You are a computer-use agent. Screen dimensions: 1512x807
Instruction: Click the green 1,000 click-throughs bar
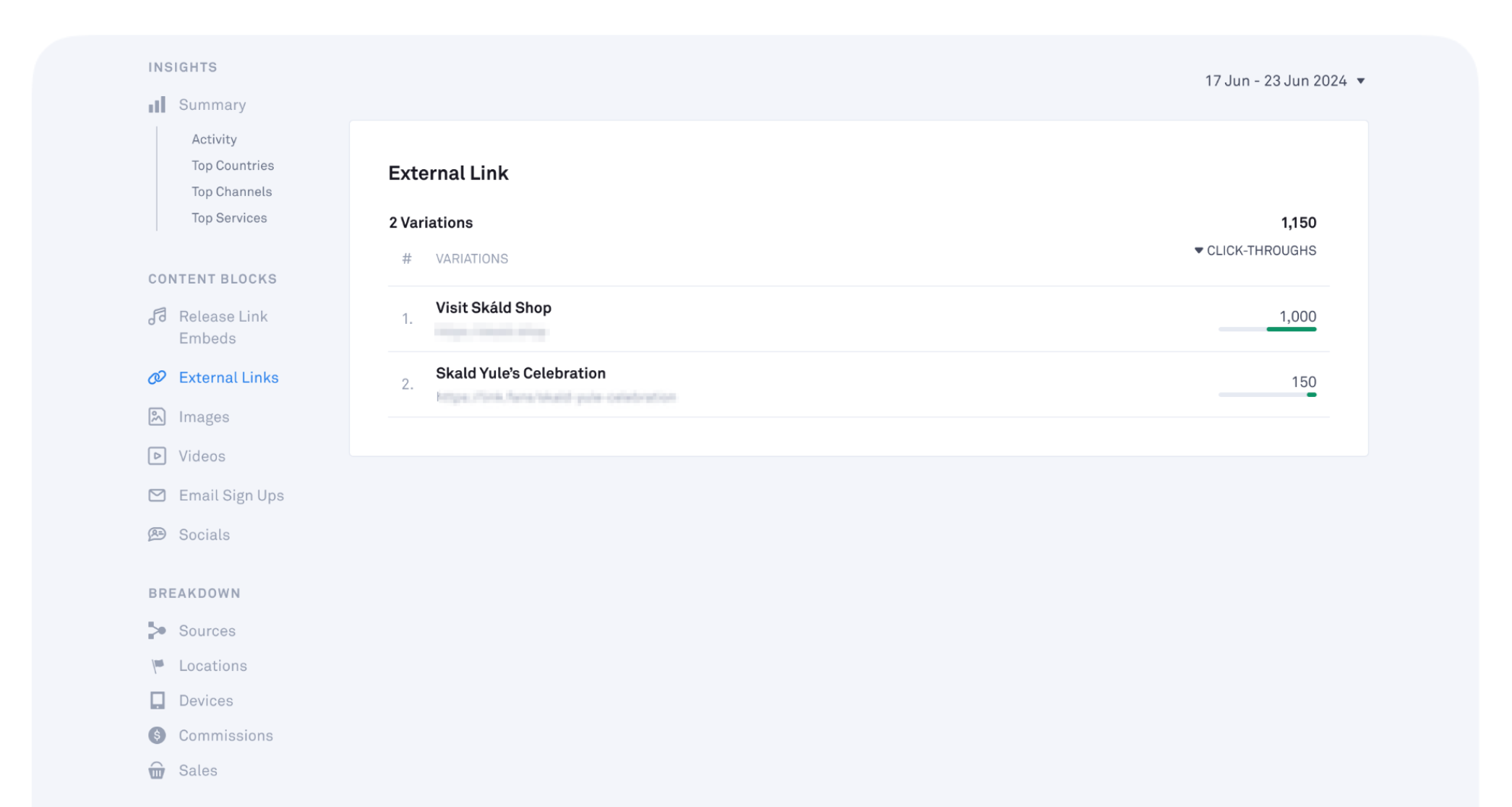pos(1291,330)
